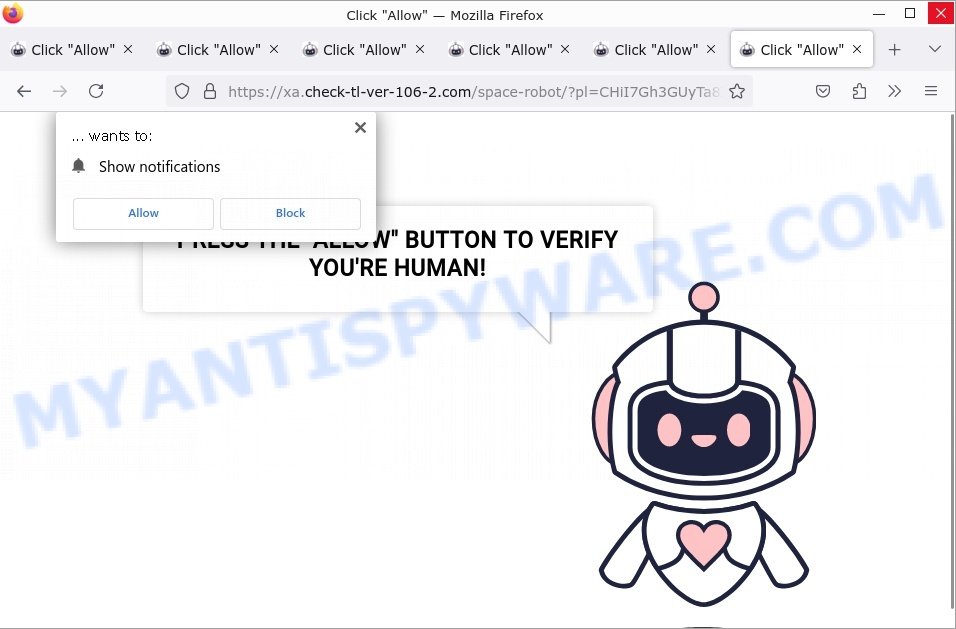Open Firefox application hamburger menu
This screenshot has width=956, height=629.
[930, 91]
